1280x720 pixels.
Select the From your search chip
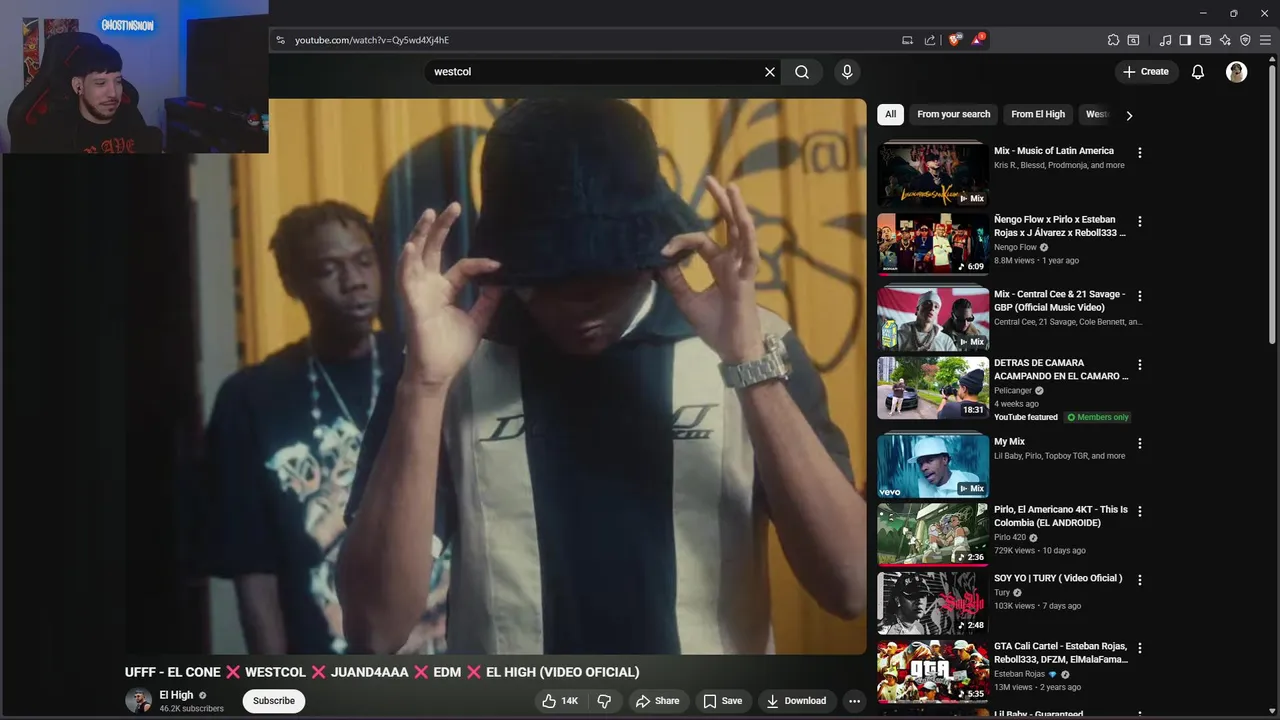[x=953, y=114]
